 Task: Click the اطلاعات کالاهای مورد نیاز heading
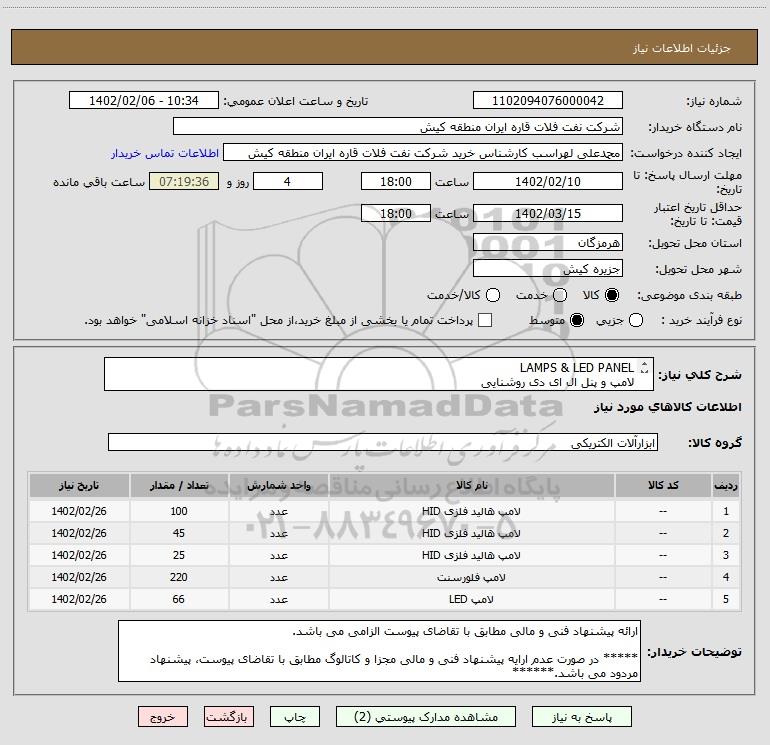pos(668,407)
